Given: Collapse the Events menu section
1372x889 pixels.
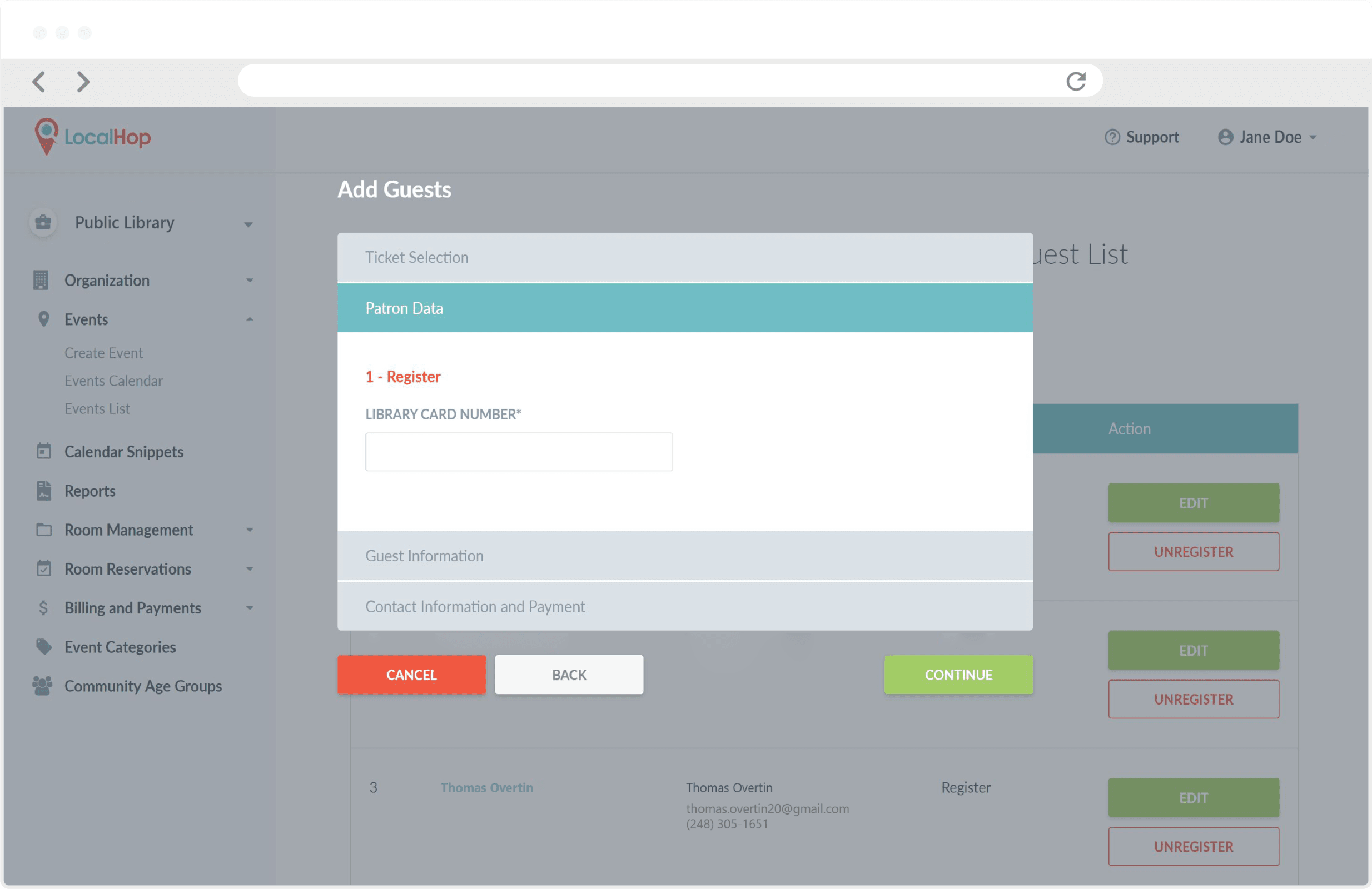Looking at the screenshot, I should [250, 320].
